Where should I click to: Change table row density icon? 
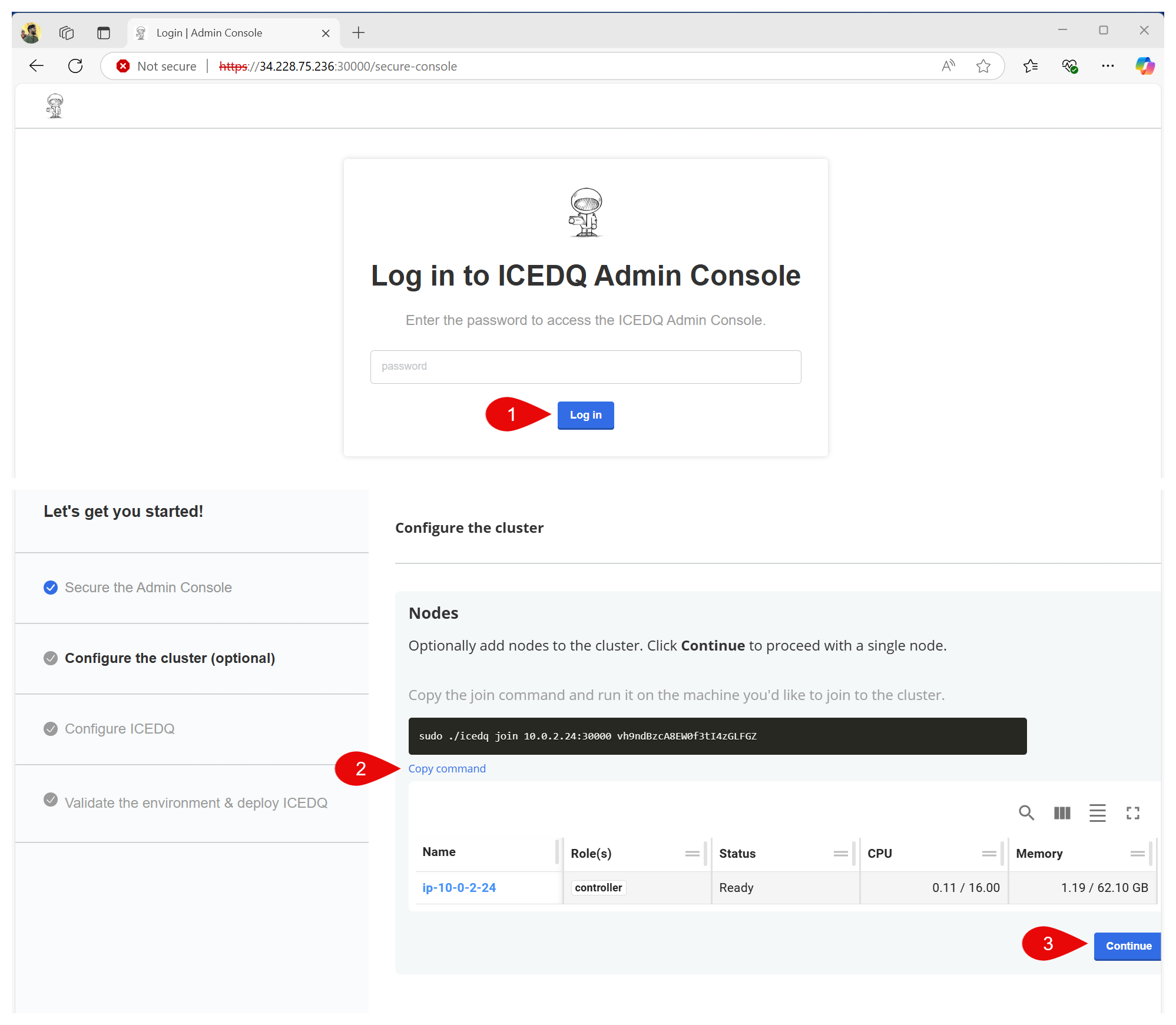click(1097, 813)
